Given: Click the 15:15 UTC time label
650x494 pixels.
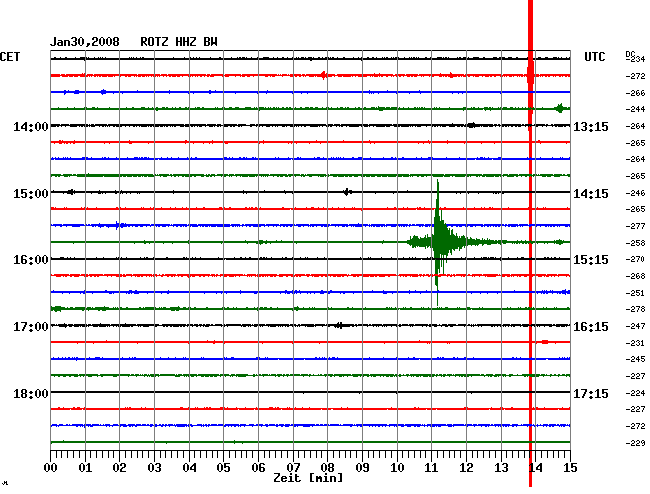Looking at the screenshot, I should pos(591,260).
